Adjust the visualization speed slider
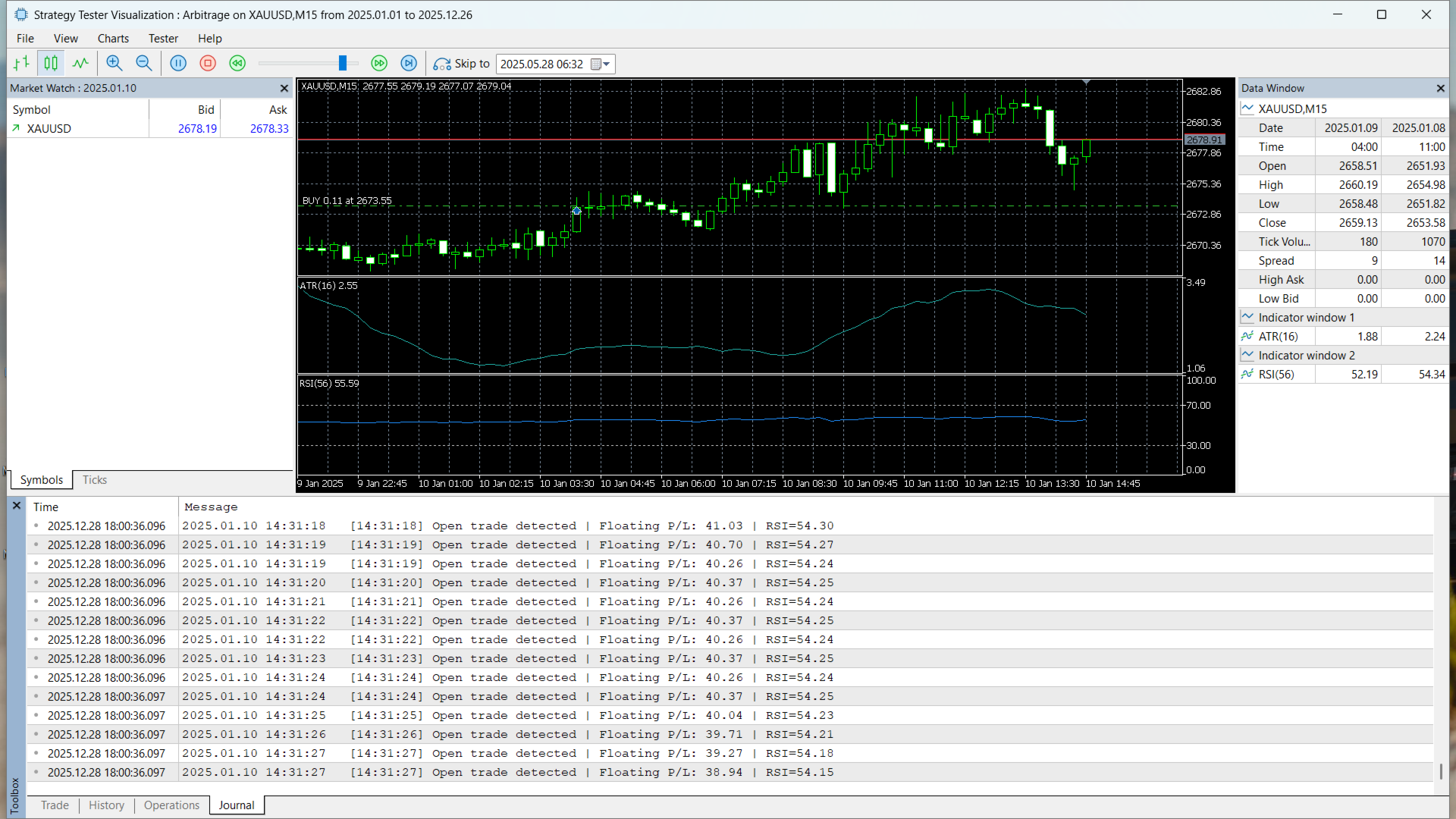1456x819 pixels. coord(343,64)
